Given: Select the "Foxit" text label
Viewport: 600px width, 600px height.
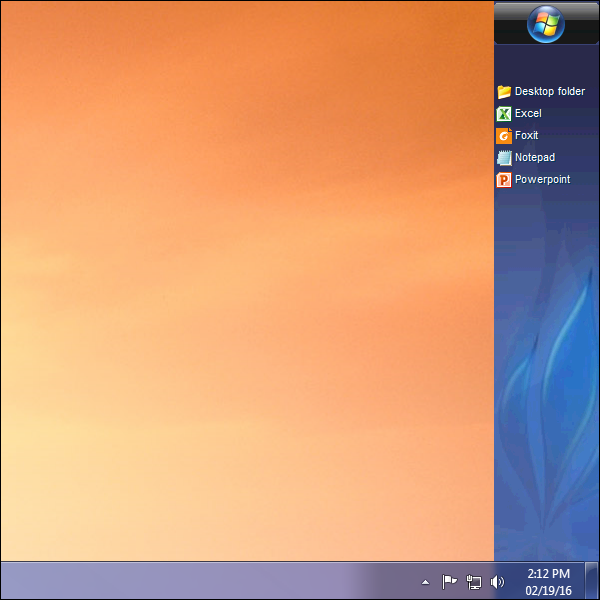Looking at the screenshot, I should pyautogui.click(x=527, y=136).
